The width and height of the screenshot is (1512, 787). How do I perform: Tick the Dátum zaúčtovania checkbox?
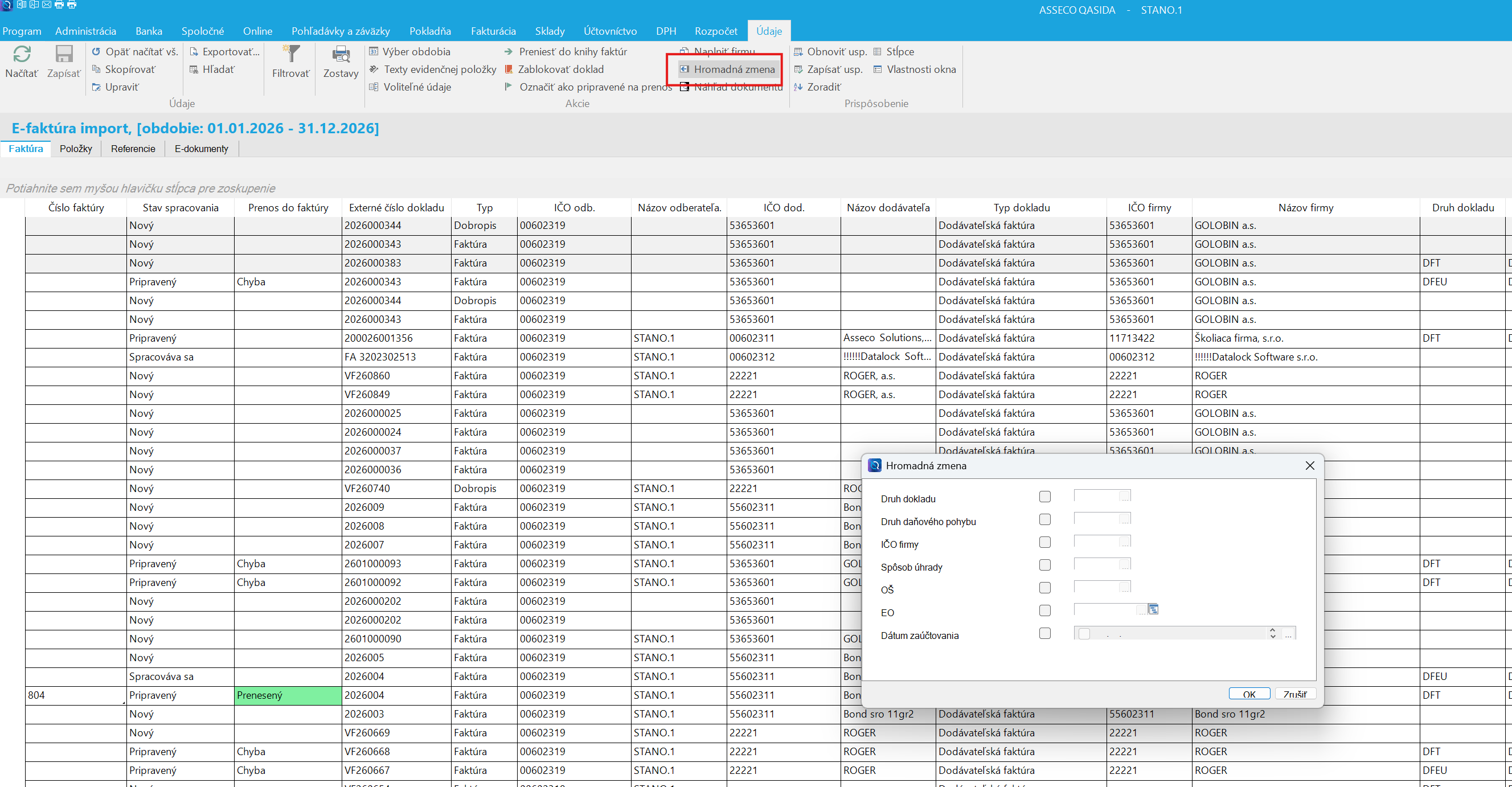(1045, 633)
